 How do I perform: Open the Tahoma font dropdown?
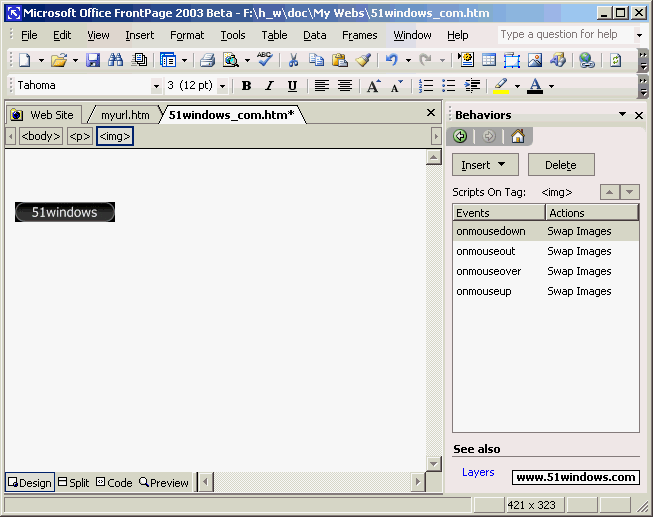tap(156, 86)
